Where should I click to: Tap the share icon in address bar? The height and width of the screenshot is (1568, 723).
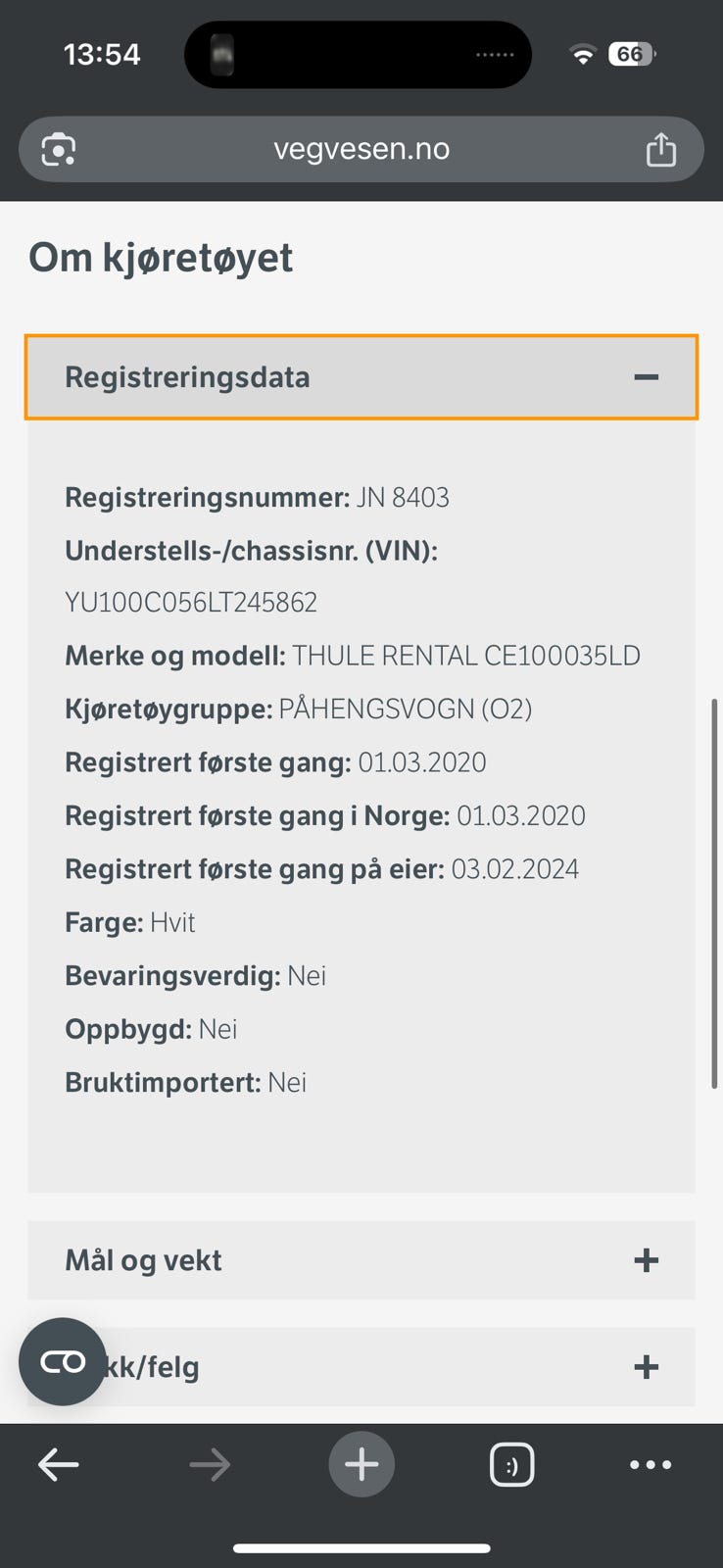tap(660, 150)
